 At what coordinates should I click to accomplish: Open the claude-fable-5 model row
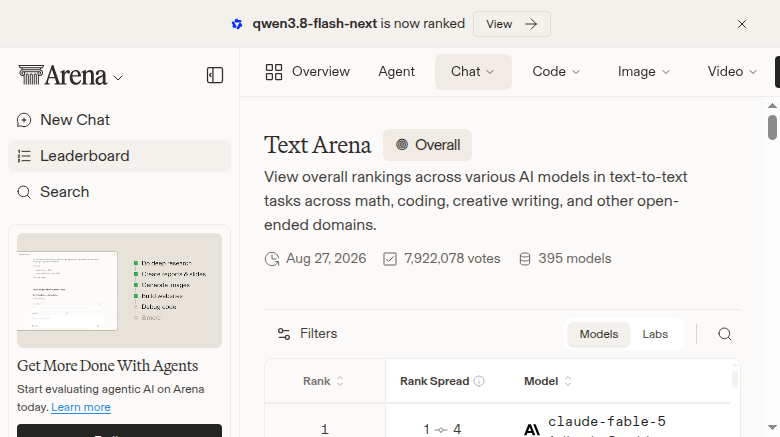[x=607, y=422]
